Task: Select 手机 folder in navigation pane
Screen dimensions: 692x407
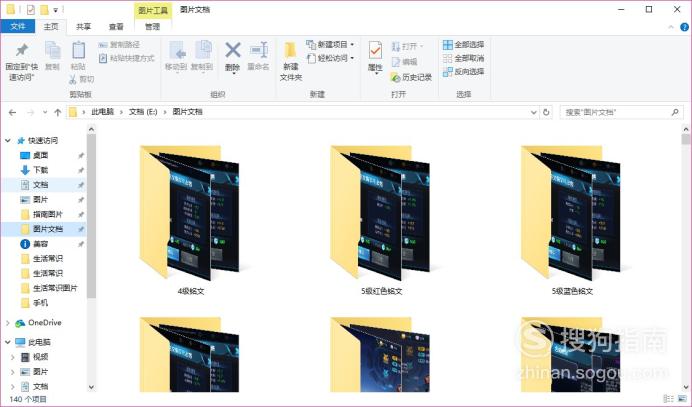Action: (40, 303)
